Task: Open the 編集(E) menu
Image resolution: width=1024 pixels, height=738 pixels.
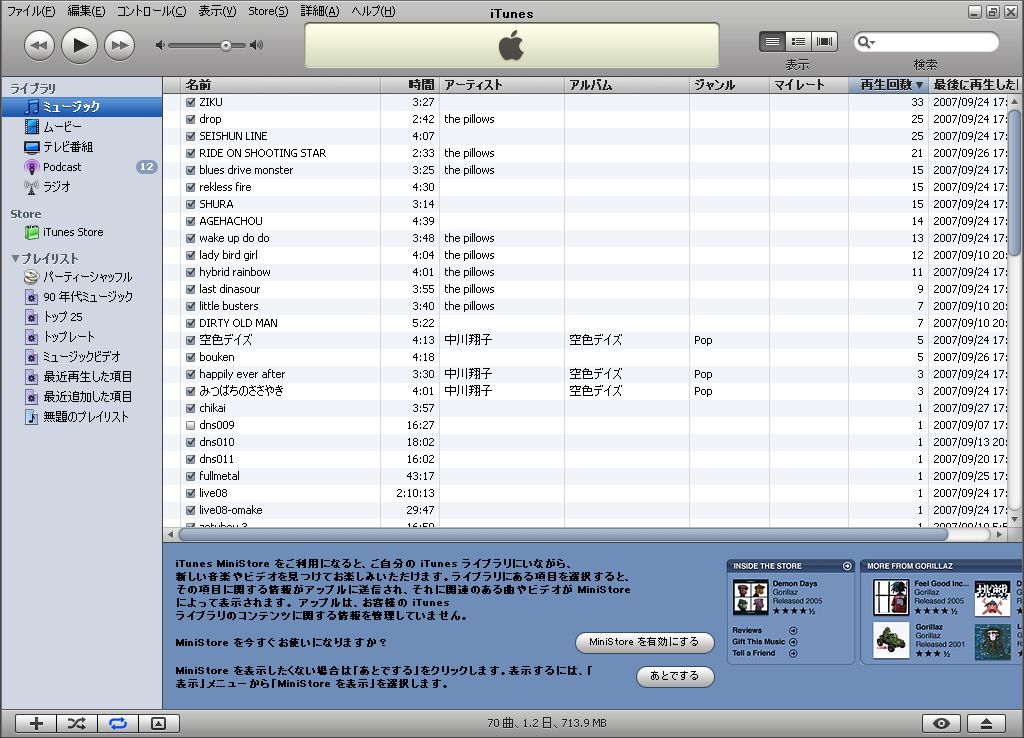Action: [86, 11]
